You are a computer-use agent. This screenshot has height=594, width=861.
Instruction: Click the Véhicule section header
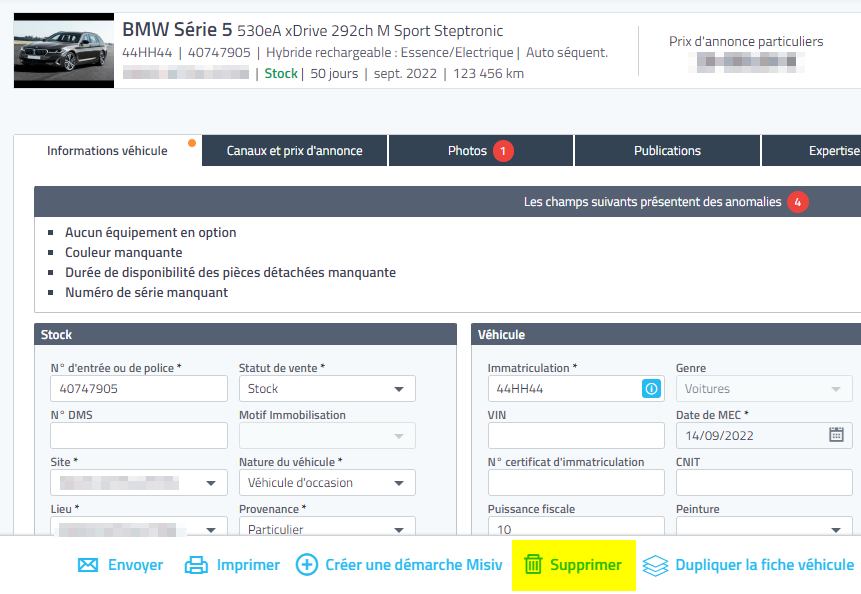tap(666, 334)
